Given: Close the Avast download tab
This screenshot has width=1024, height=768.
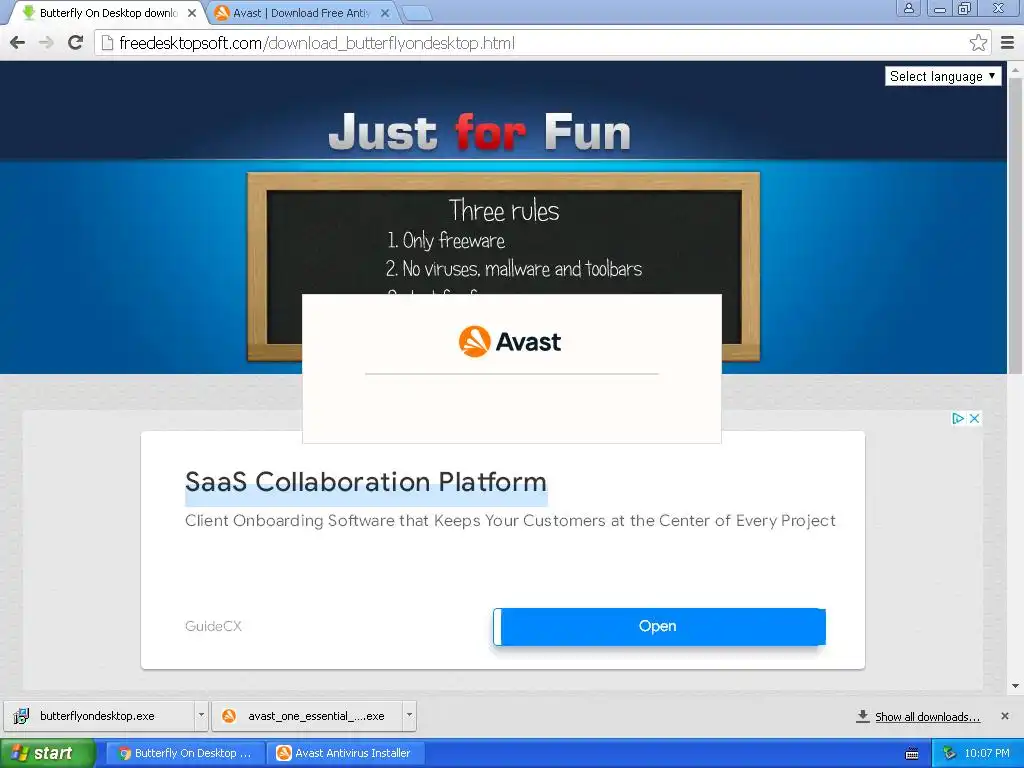Looking at the screenshot, I should [x=385, y=13].
